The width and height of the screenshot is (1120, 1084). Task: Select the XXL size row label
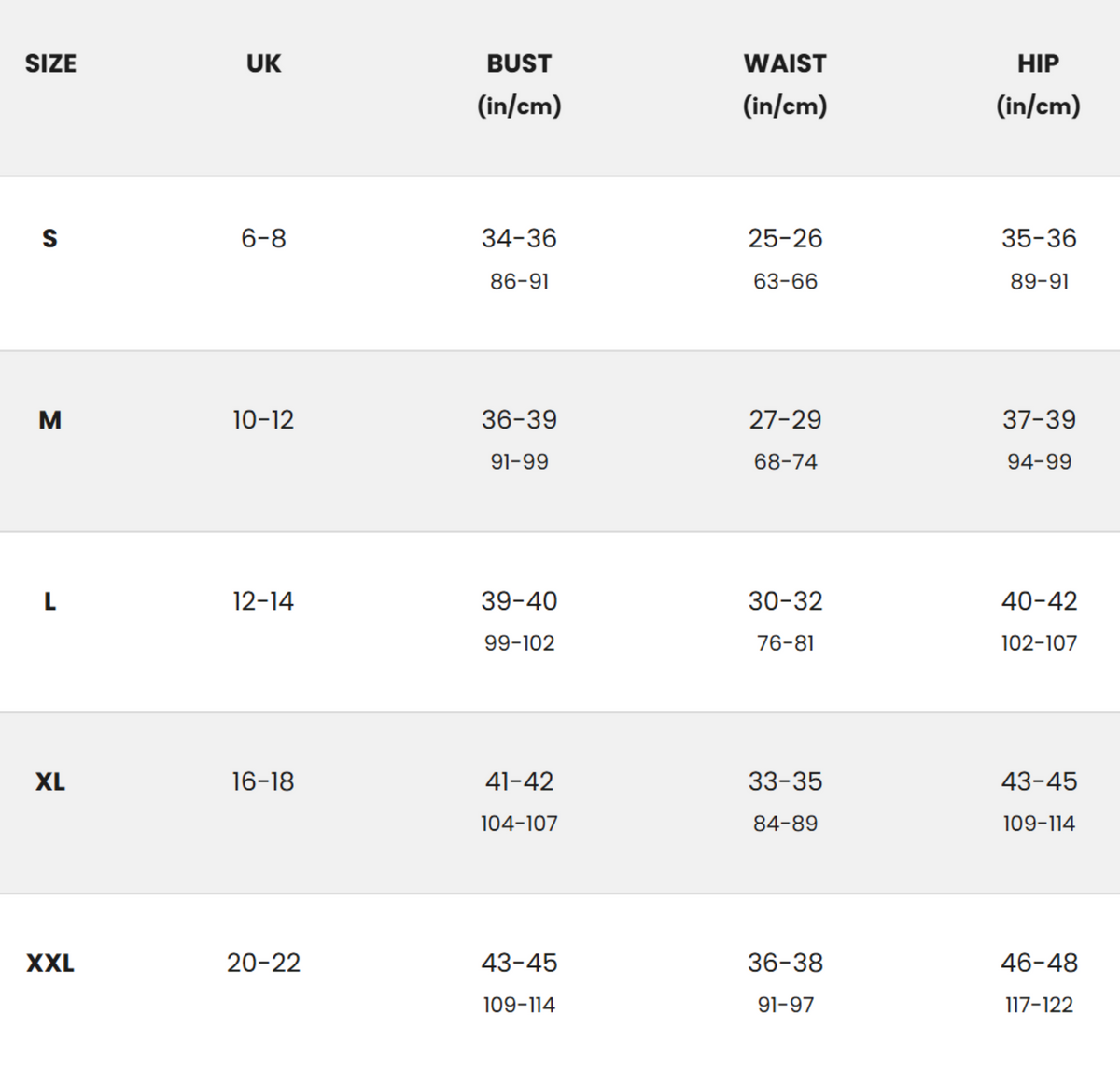(49, 963)
